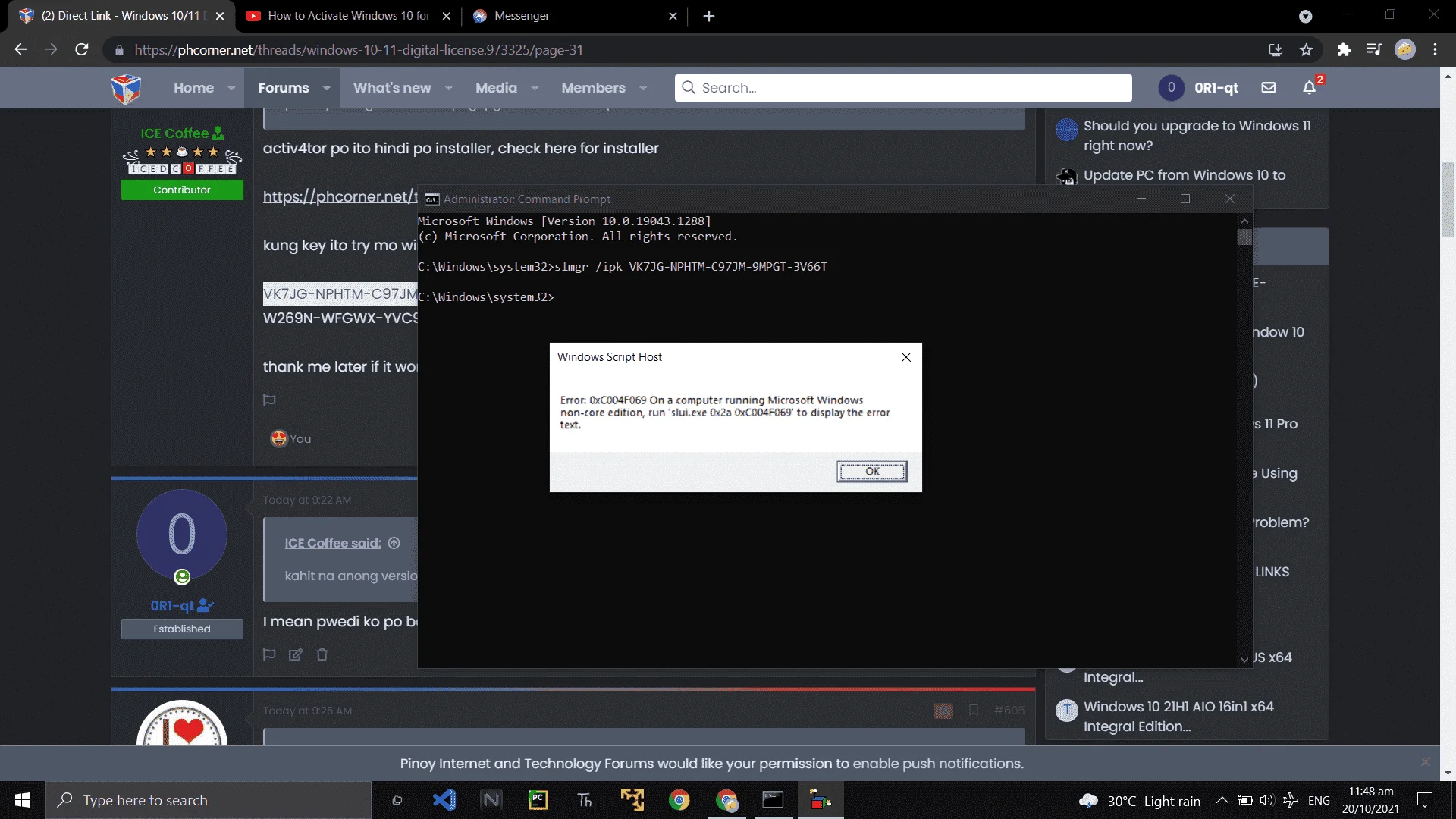The image size is (1456, 819).
Task: Open the volume speaker tray icon
Action: [1266, 800]
